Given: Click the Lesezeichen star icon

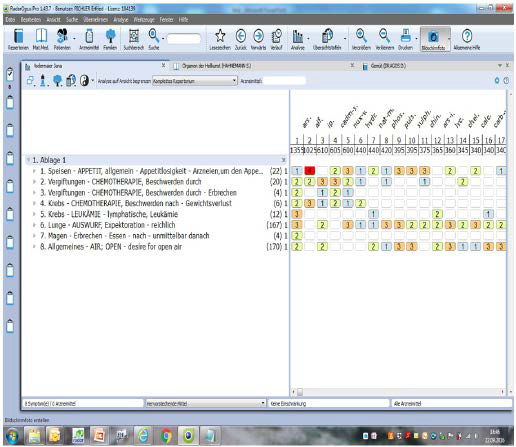Looking at the screenshot, I should [x=220, y=36].
